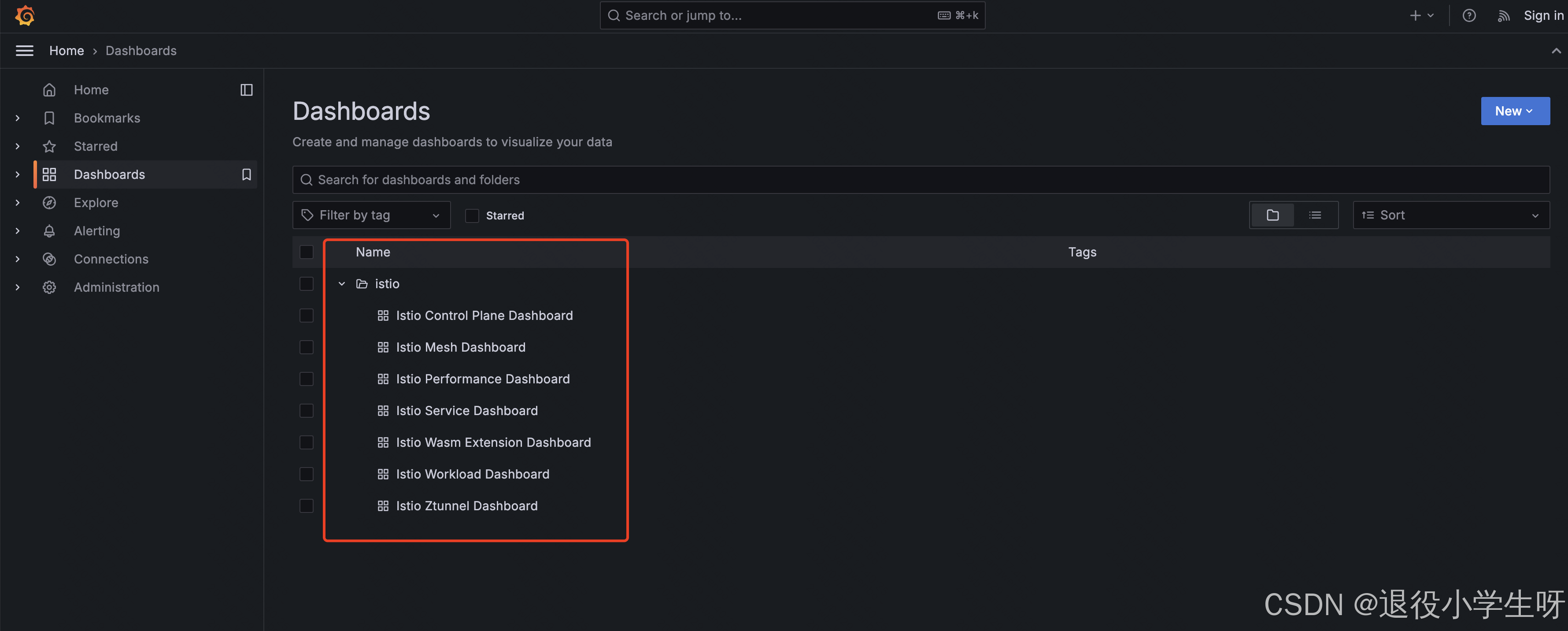Click the Bookmarks ribbon icon in sidebar
The height and width of the screenshot is (631, 1568).
pyautogui.click(x=49, y=118)
